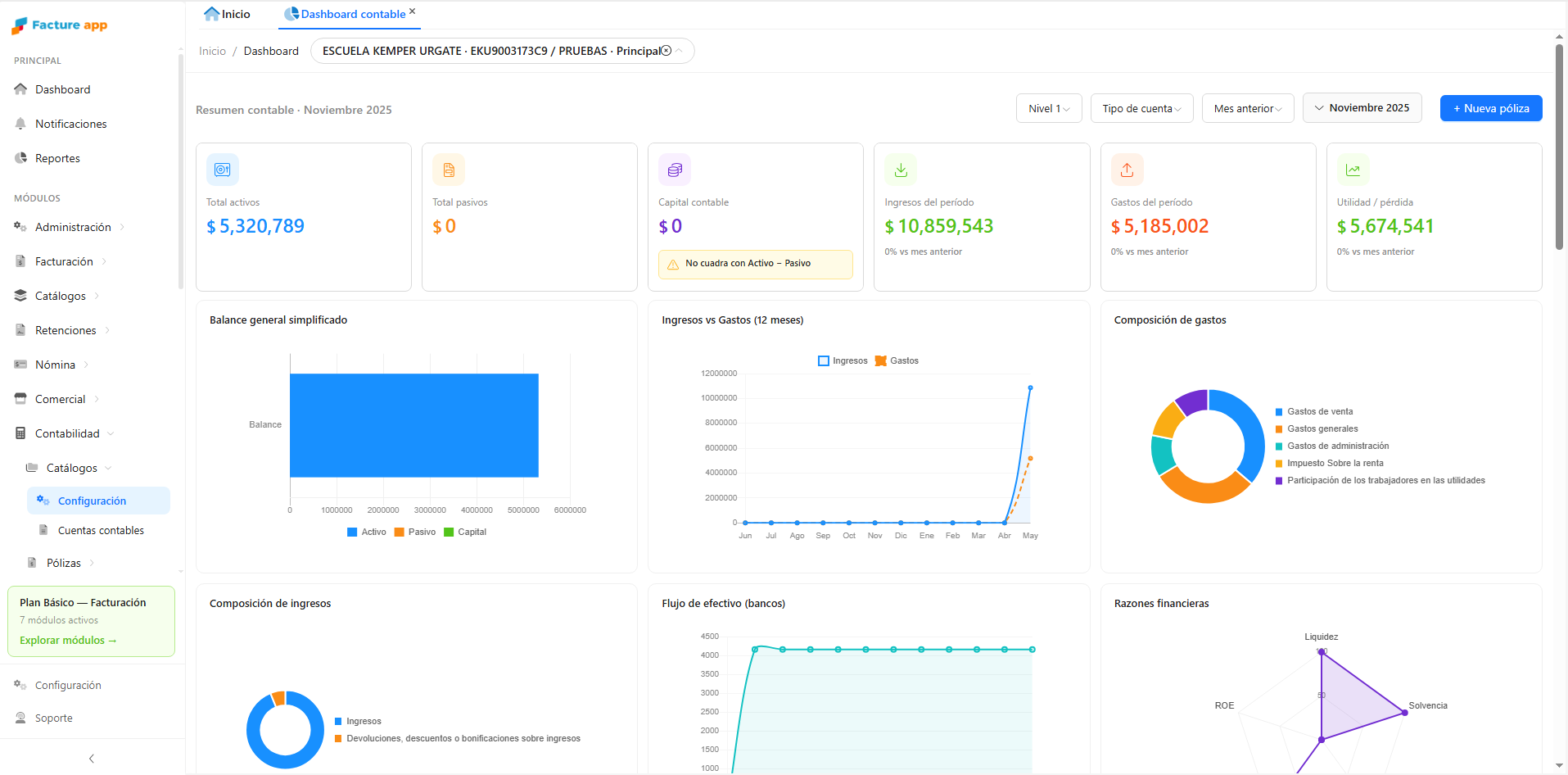This screenshot has height=775, width=1568.
Task: Click the Inicio breadcrumb link
Action: pos(212,51)
